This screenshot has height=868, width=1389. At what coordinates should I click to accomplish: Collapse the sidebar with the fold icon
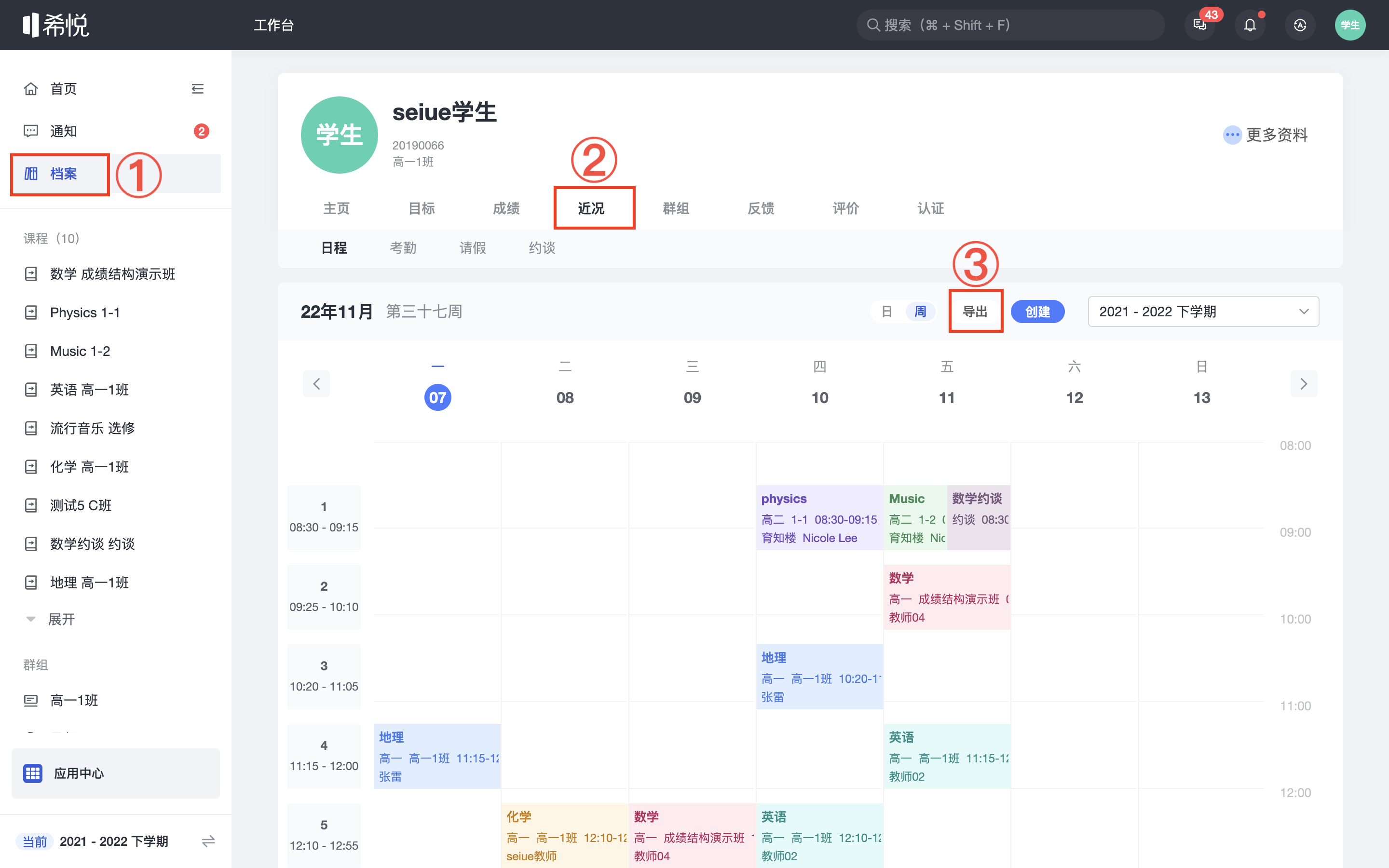[x=197, y=89]
